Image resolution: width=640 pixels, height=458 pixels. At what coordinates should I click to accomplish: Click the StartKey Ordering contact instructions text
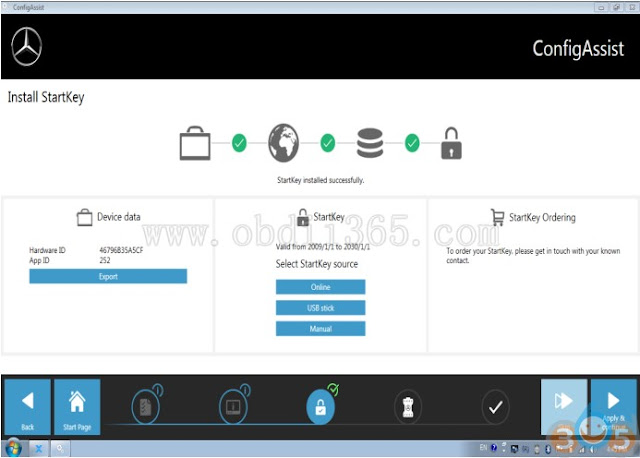[533, 256]
